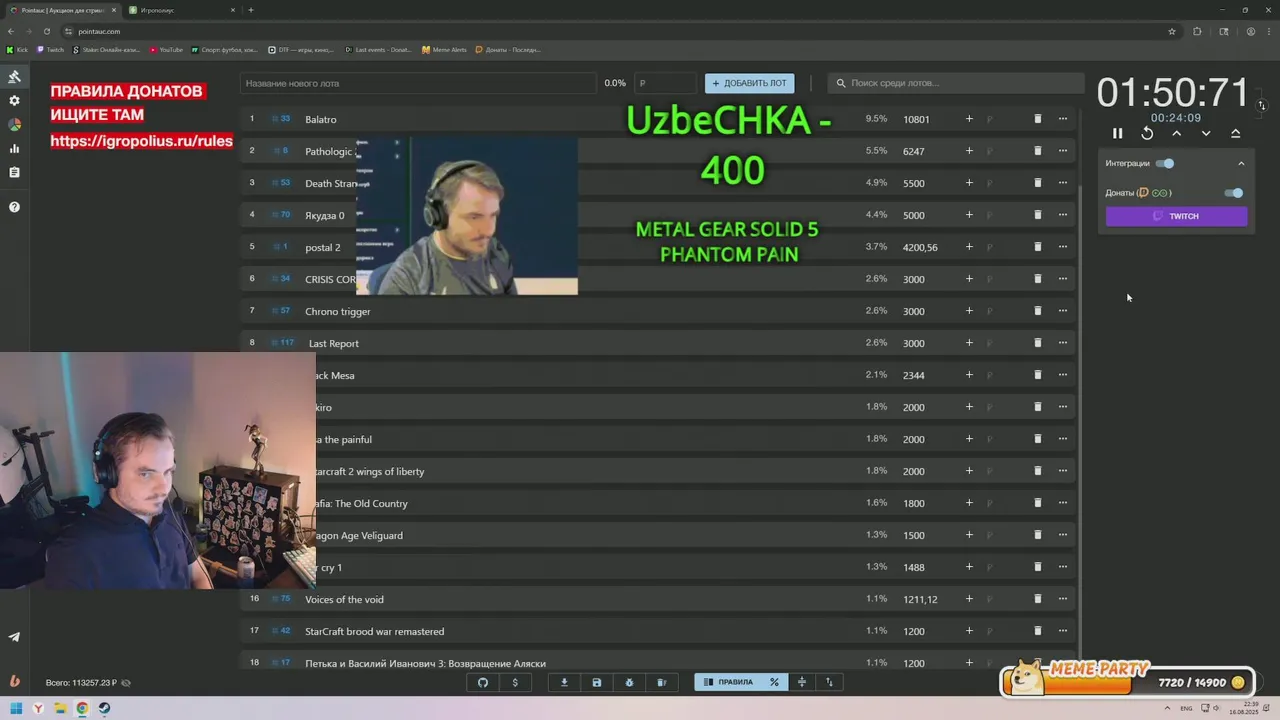Select the Pointauc browser tab
This screenshot has height=720, width=1280.
(63, 10)
